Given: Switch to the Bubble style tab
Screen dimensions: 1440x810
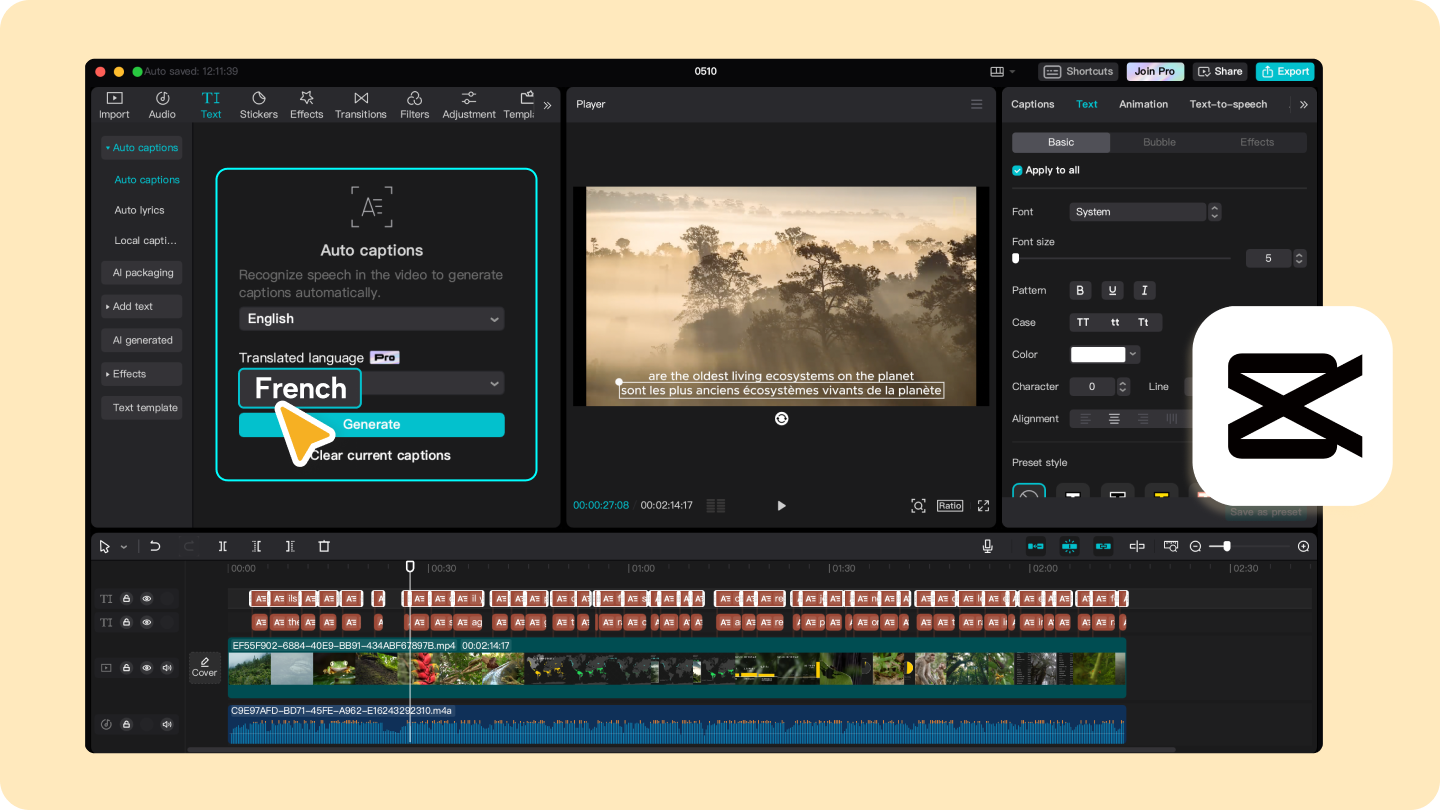Looking at the screenshot, I should tap(1159, 142).
